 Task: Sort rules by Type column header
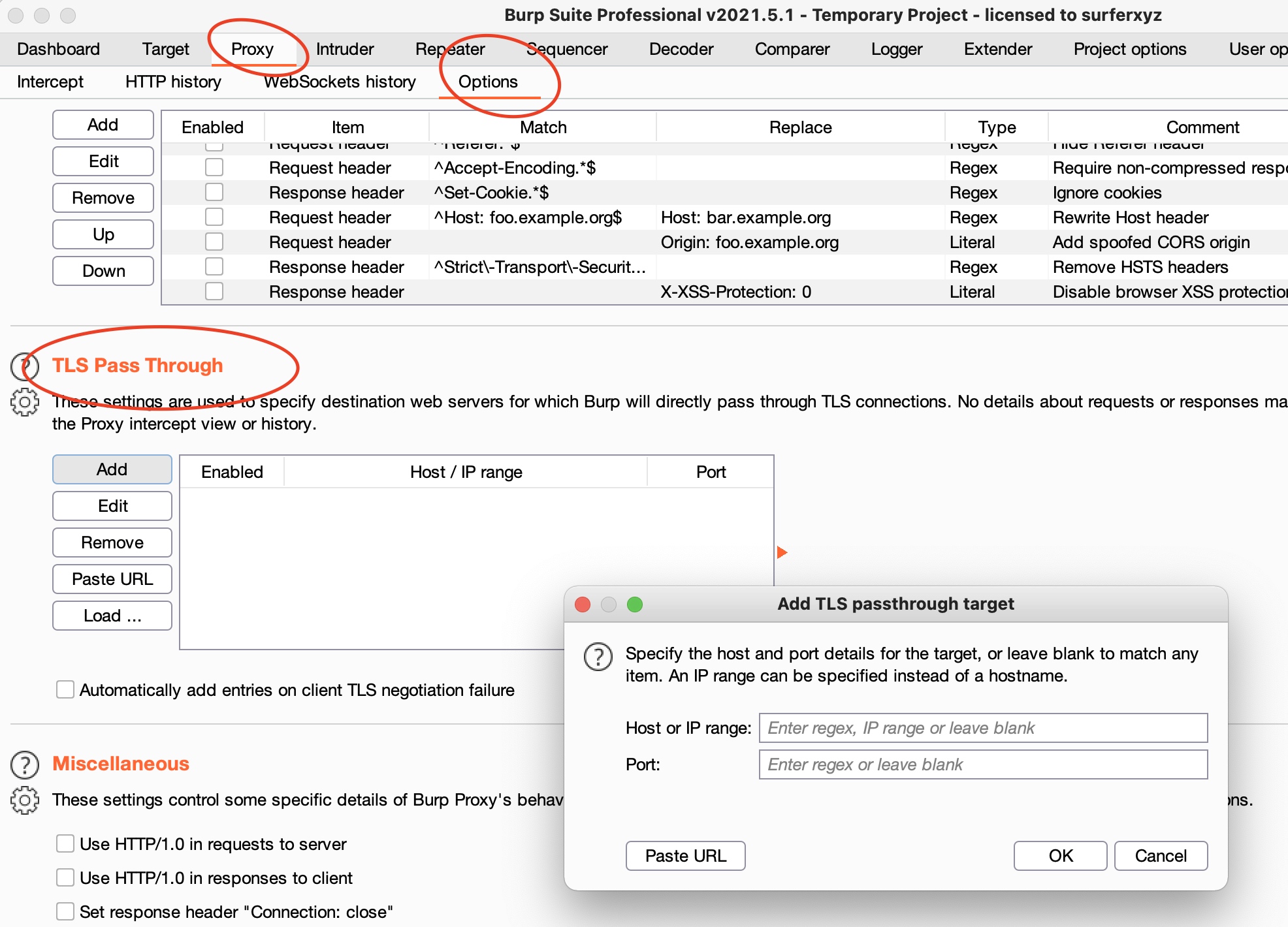pos(997,127)
